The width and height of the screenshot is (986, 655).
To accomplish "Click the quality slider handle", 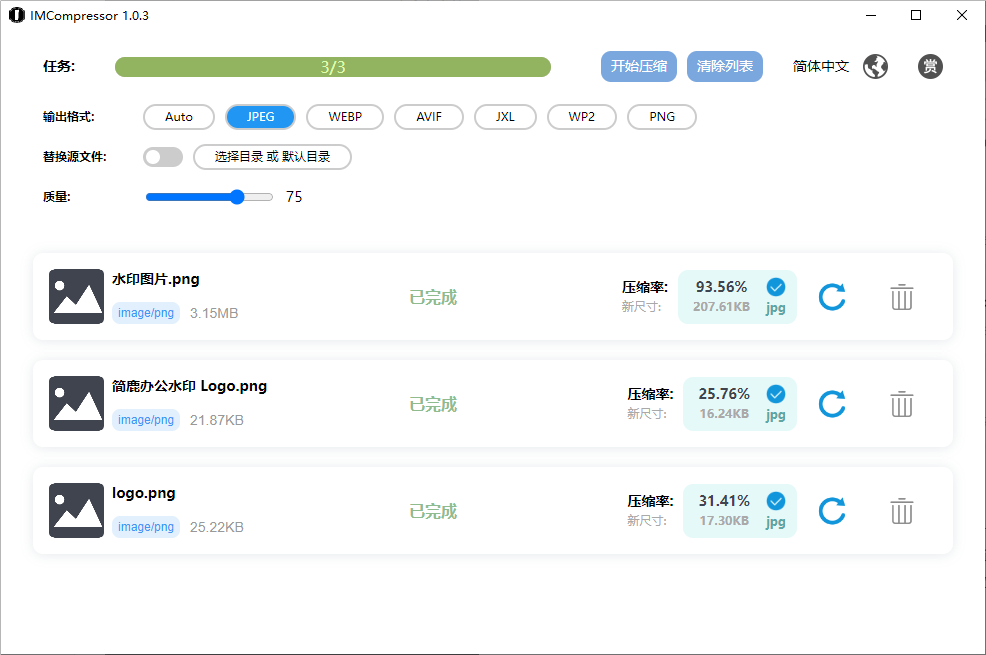I will pos(237,197).
